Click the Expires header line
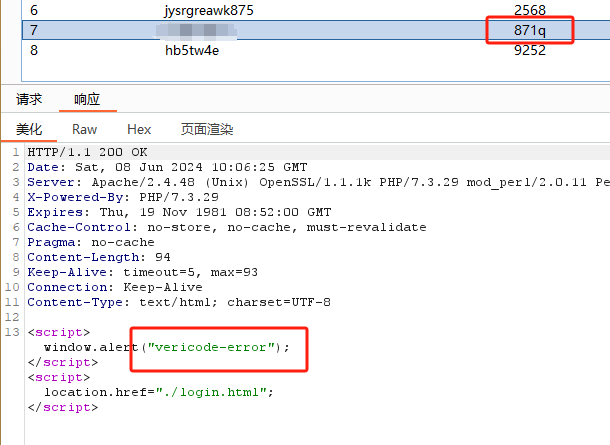 coord(179,212)
